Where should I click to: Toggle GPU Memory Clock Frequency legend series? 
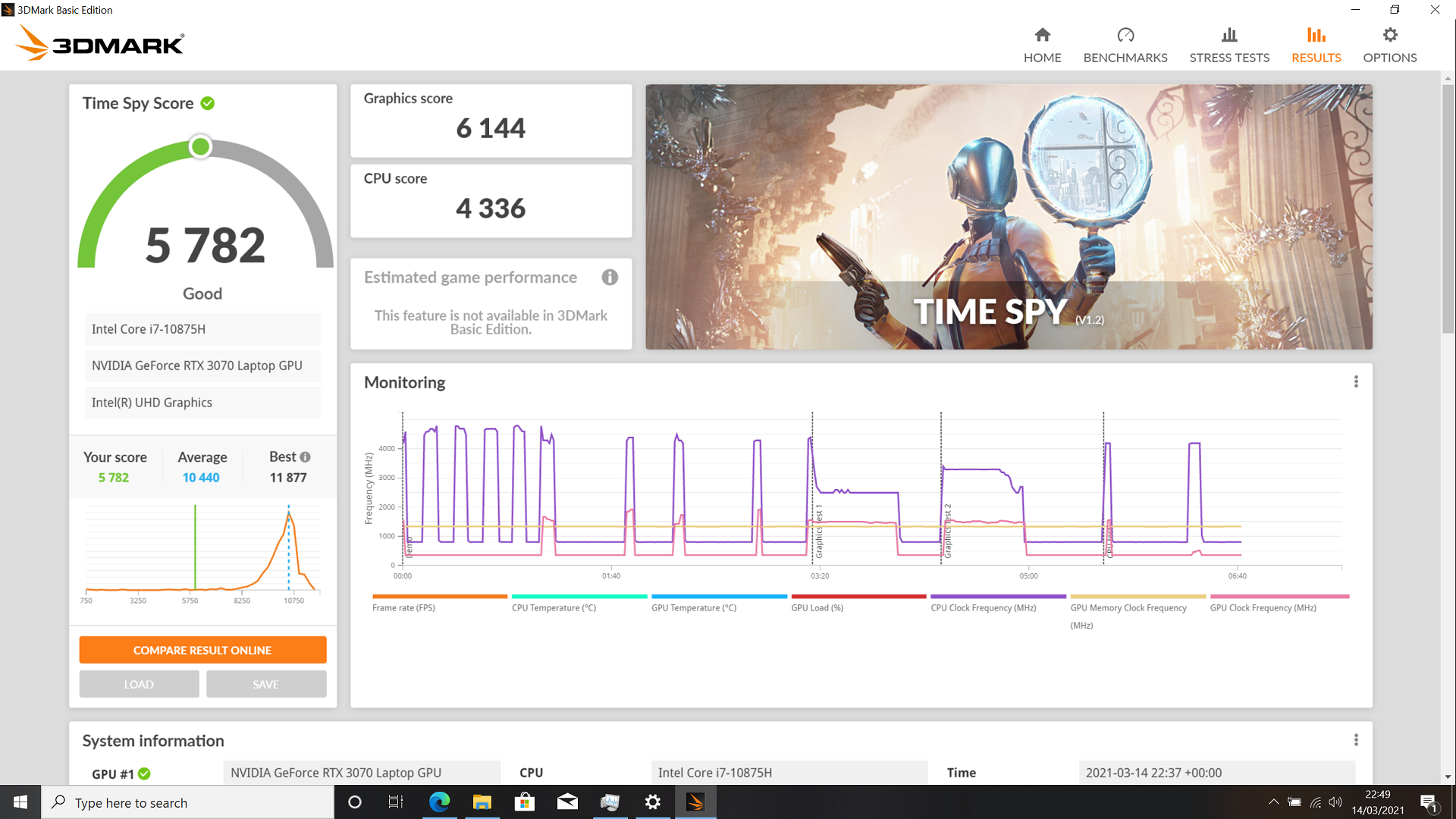[x=1137, y=613]
